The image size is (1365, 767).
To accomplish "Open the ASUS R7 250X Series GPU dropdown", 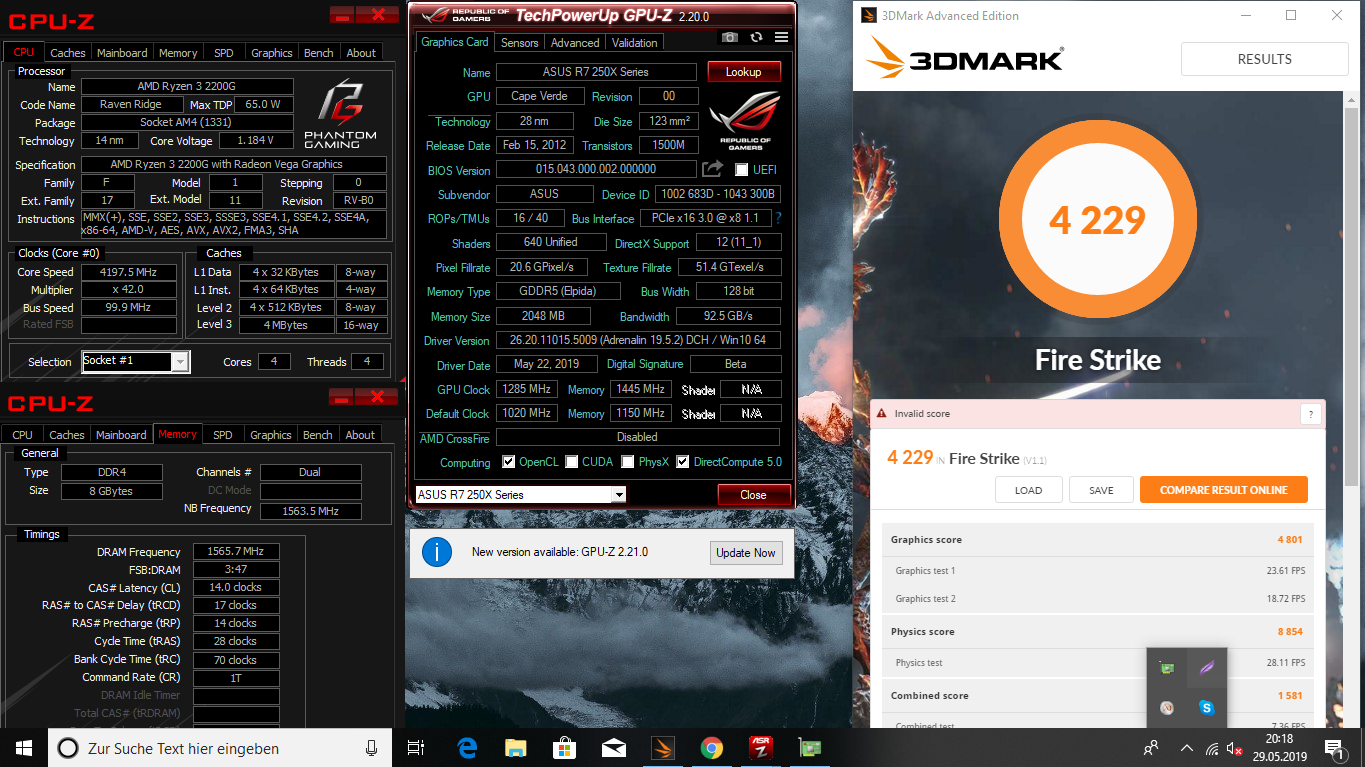I will point(619,495).
